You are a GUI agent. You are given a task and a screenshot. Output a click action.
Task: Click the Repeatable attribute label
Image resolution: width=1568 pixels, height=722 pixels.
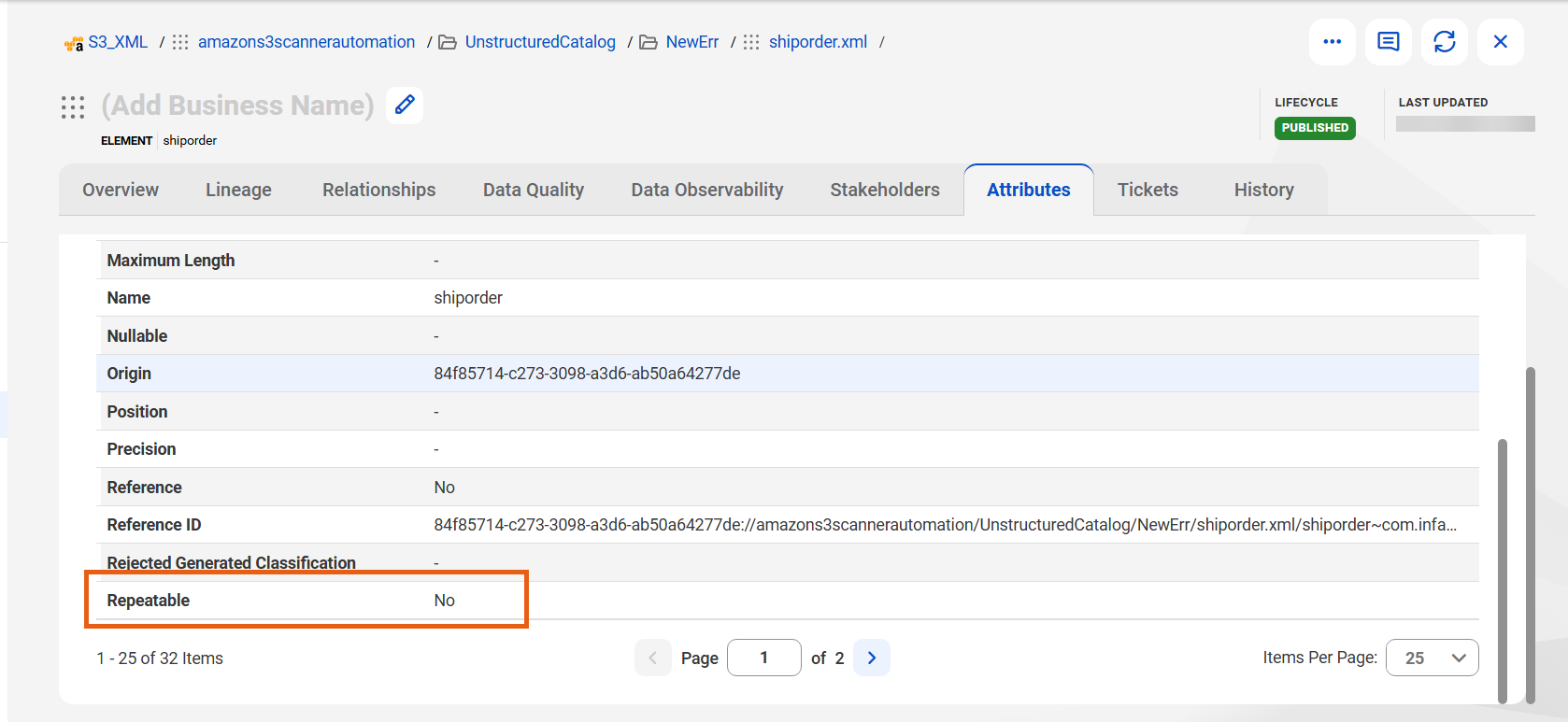pos(148,601)
